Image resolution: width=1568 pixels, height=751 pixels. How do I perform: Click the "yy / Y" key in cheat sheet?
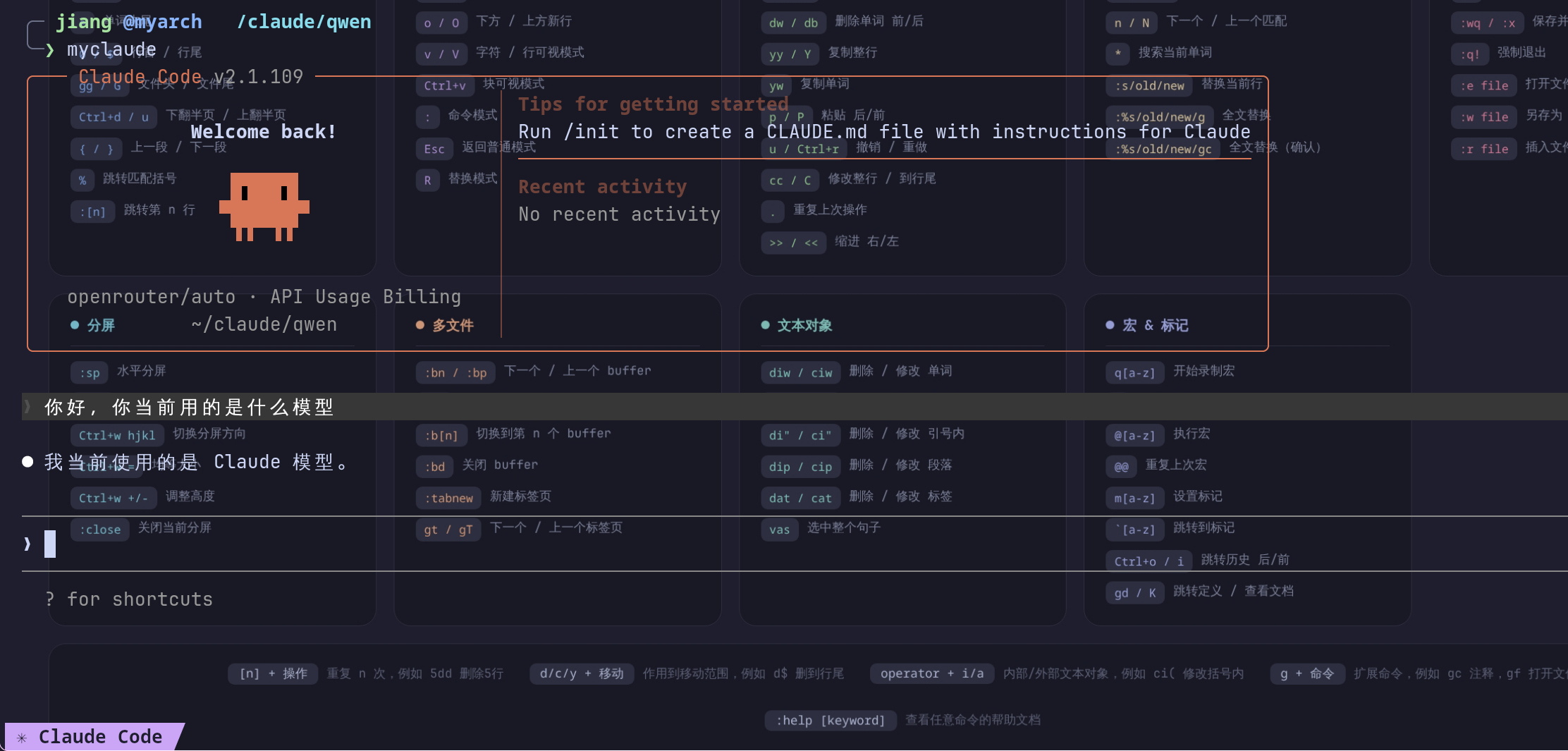click(x=790, y=54)
